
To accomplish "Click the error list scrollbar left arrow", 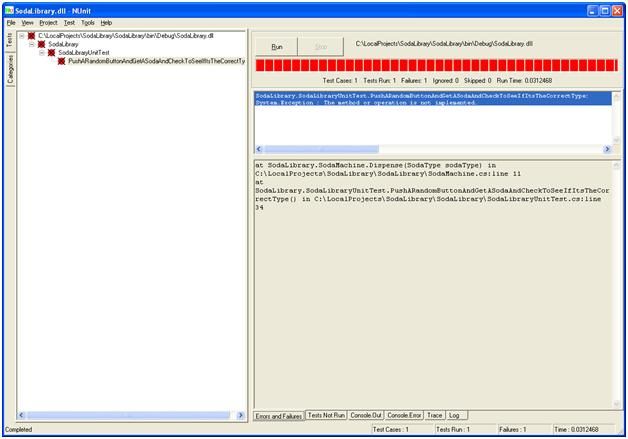I will [x=259, y=149].
